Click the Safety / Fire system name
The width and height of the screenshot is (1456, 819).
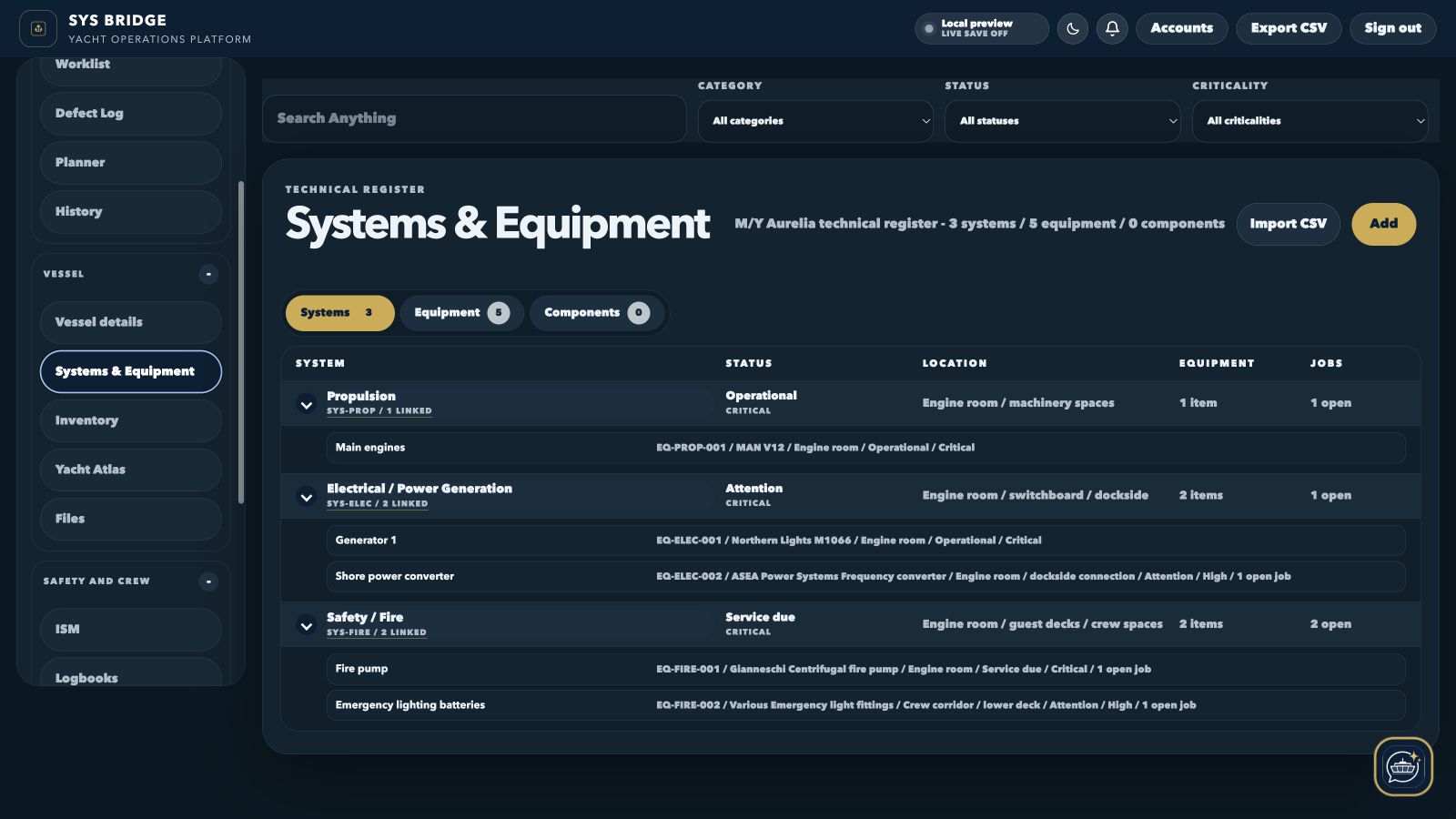coord(365,617)
